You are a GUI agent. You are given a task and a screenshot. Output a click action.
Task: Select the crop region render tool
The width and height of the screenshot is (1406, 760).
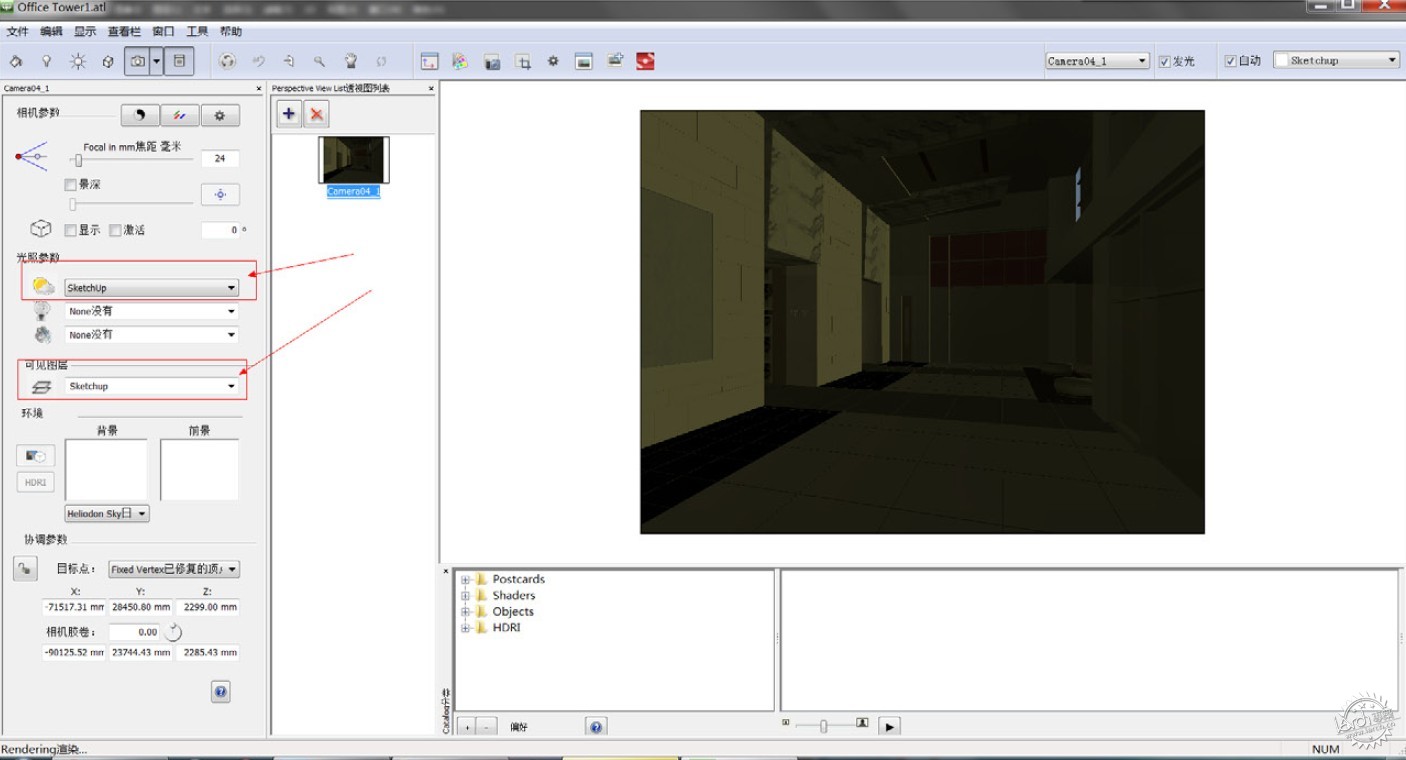(x=522, y=61)
